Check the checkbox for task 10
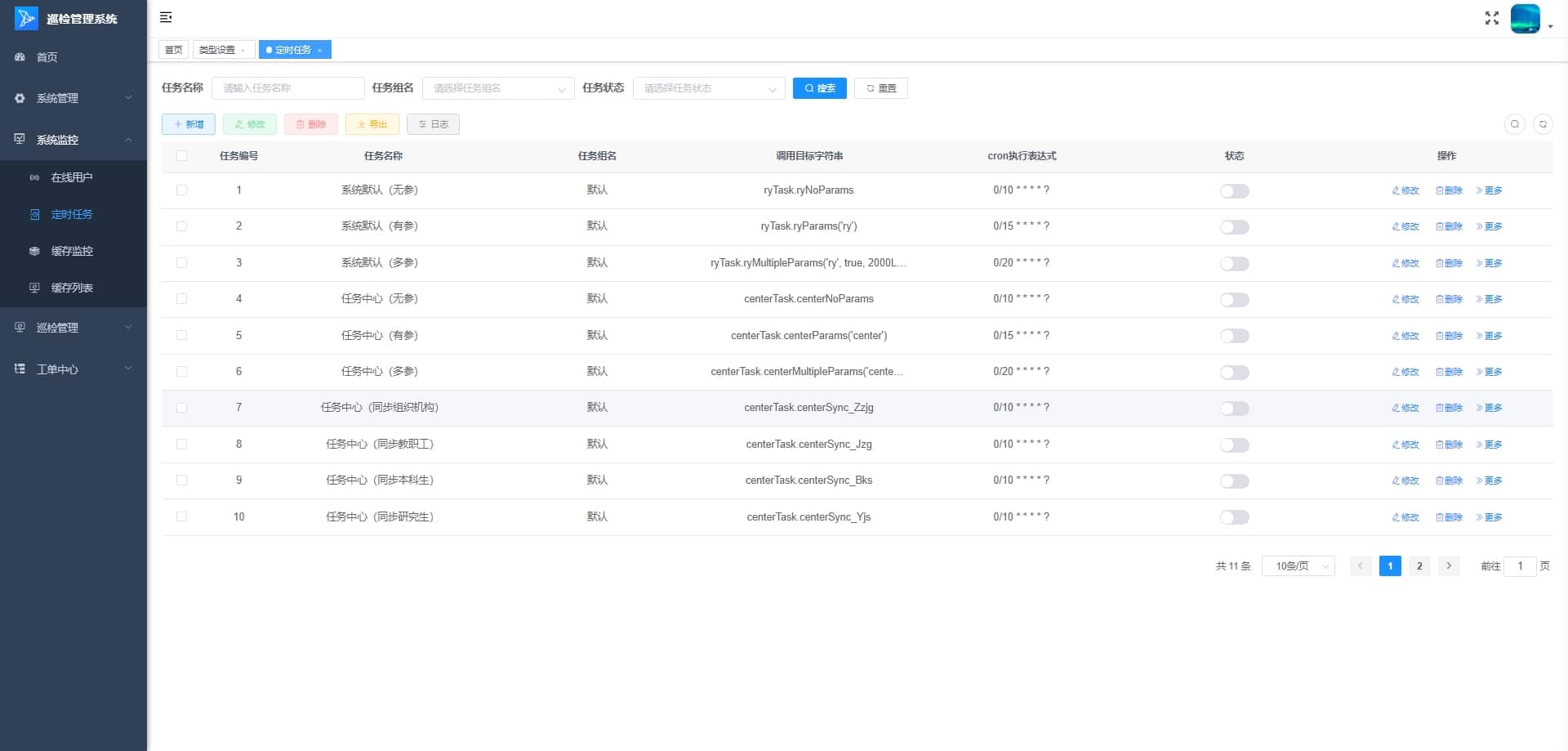This screenshot has width=1568, height=751. [181, 517]
